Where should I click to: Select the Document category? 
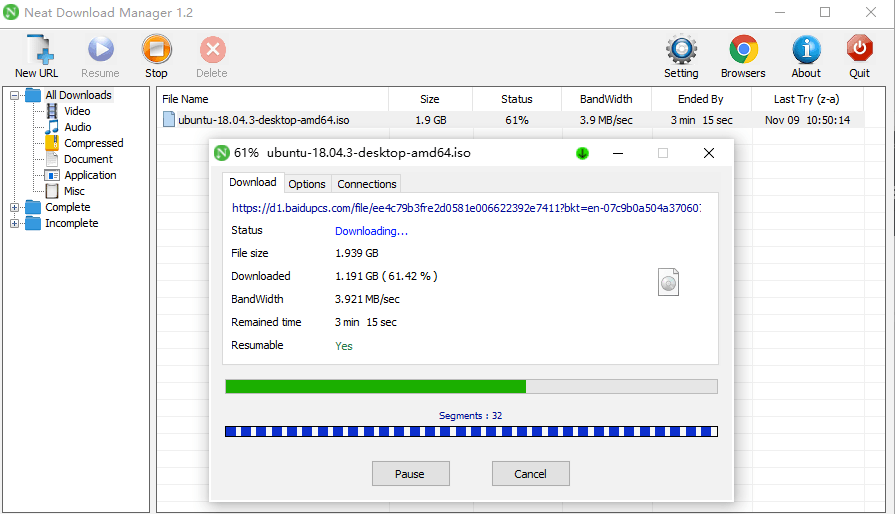click(x=88, y=159)
